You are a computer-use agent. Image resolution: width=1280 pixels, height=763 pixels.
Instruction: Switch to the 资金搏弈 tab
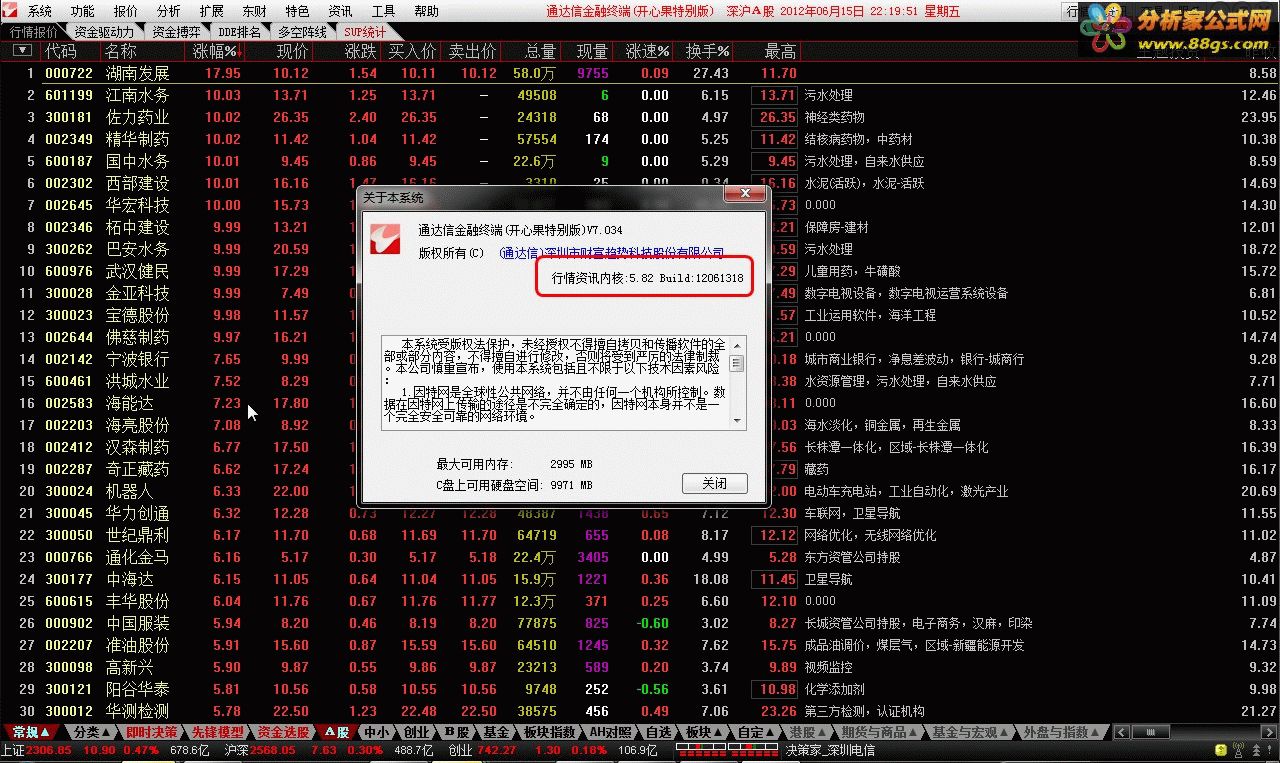pos(176,32)
